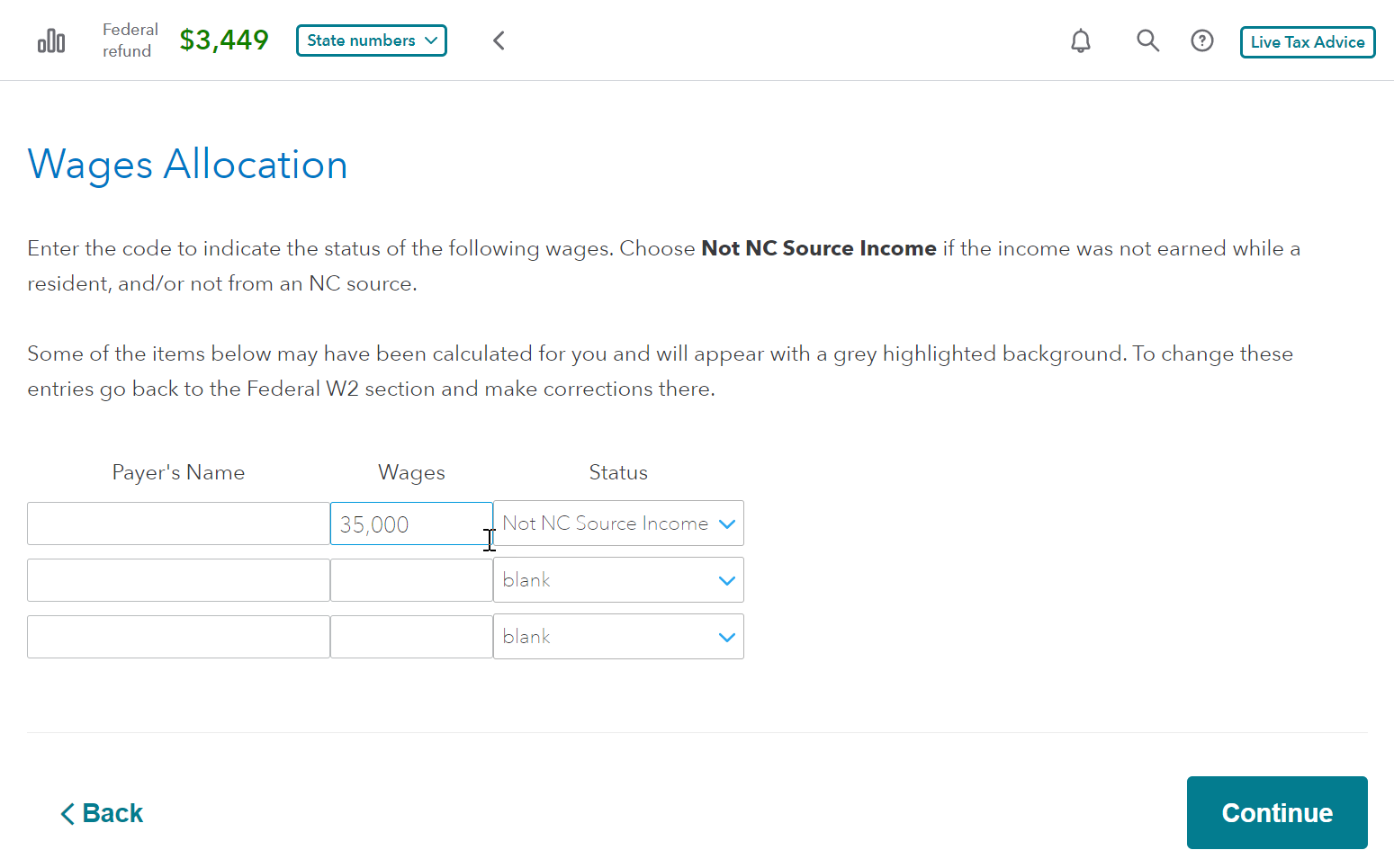Open second row blank status dropdown
The width and height of the screenshot is (1394, 868).
tap(618, 580)
